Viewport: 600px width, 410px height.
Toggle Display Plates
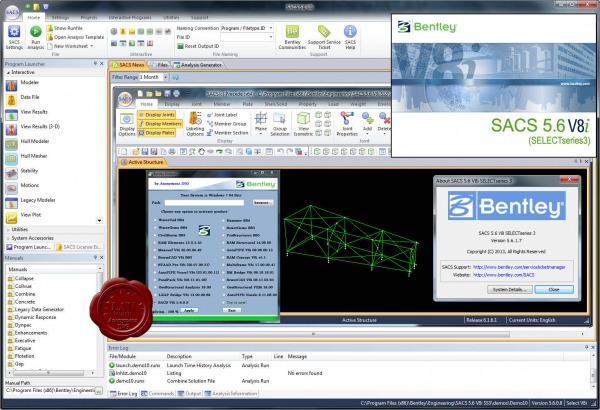click(x=156, y=133)
